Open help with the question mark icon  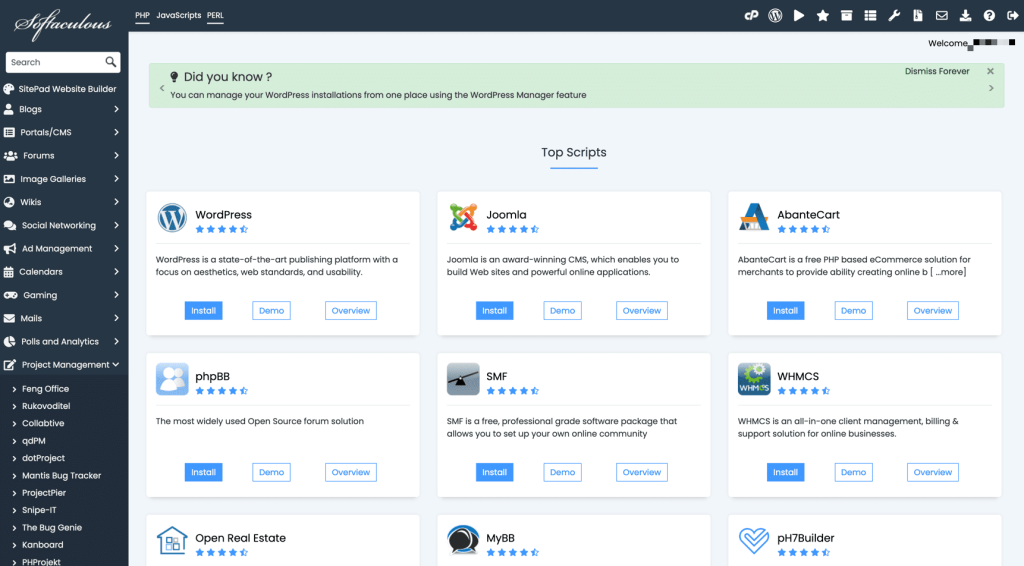pyautogui.click(x=989, y=16)
